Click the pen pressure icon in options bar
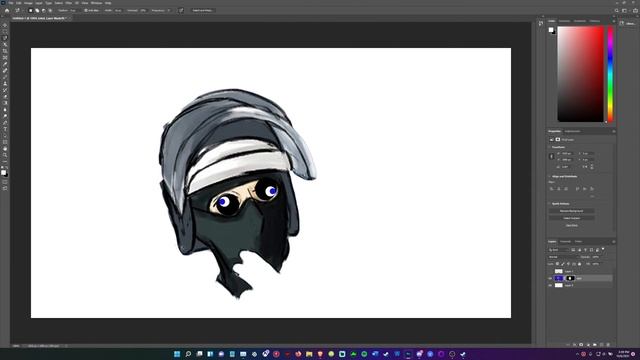The height and width of the screenshot is (360, 640). tap(181, 10)
